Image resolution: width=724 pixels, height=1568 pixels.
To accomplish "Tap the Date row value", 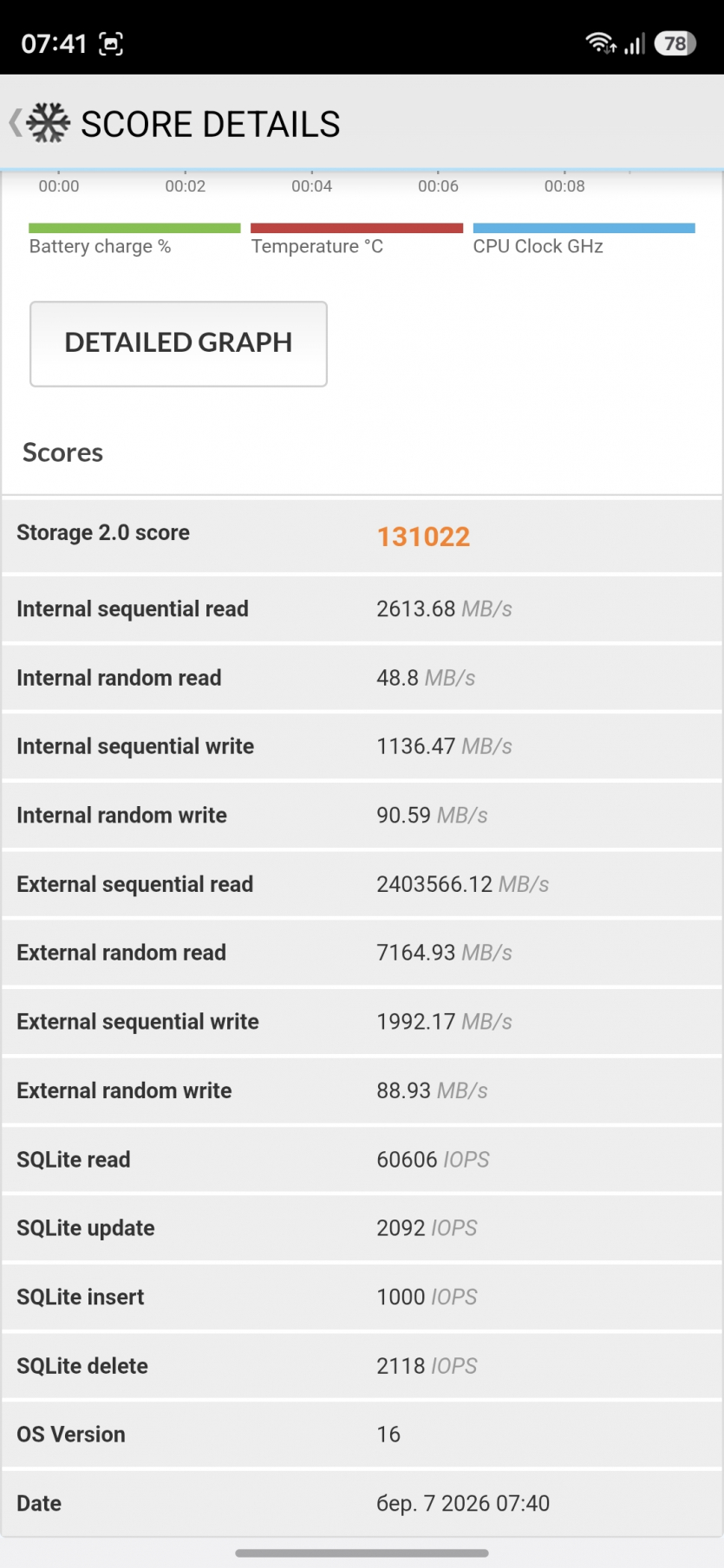I will tap(463, 1503).
